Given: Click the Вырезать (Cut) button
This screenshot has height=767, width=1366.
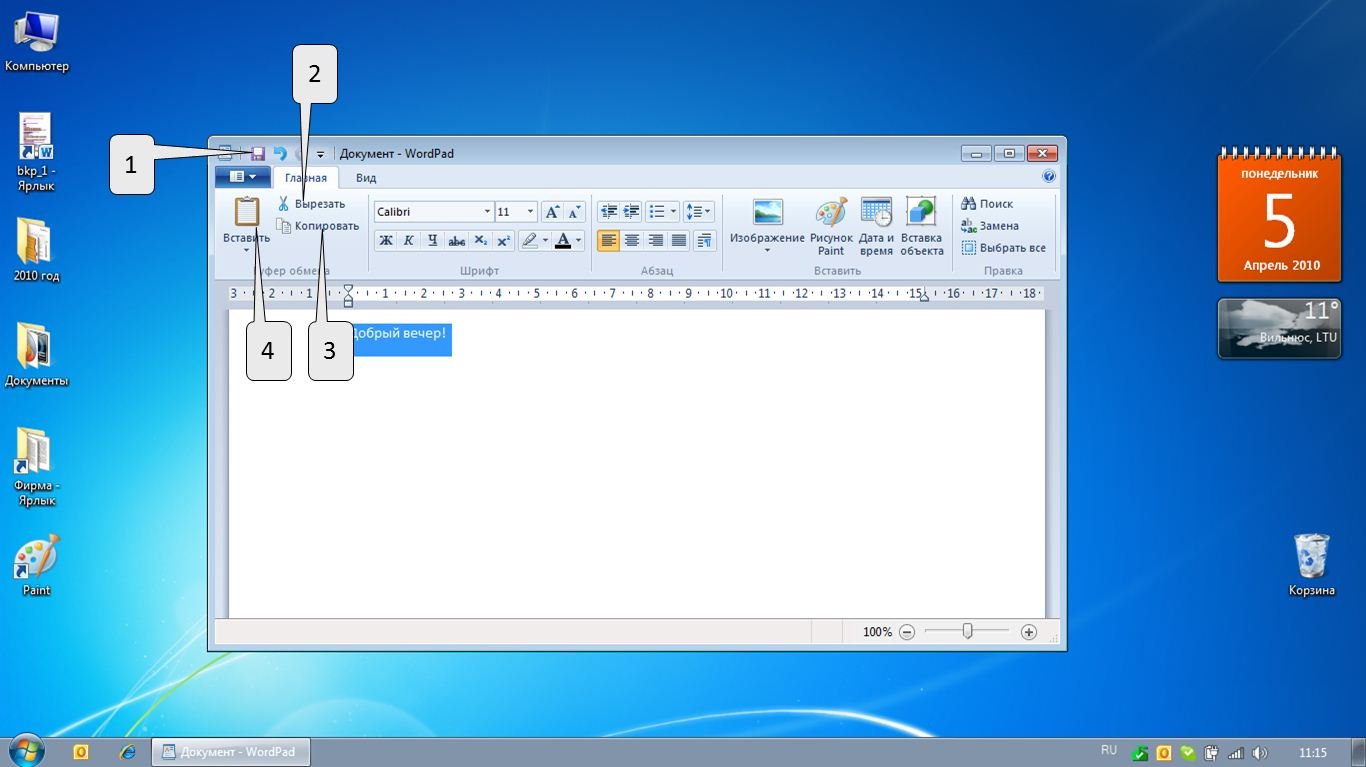Looking at the screenshot, I should click(x=311, y=204).
